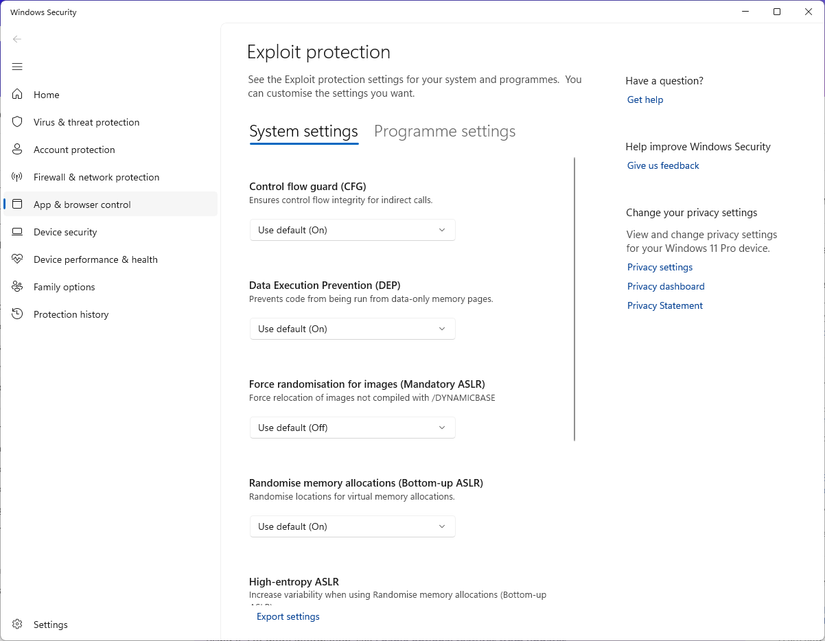Screen dimensions: 825x641
Task: Expand the Bottom-up ASLR options
Action: click(351, 526)
